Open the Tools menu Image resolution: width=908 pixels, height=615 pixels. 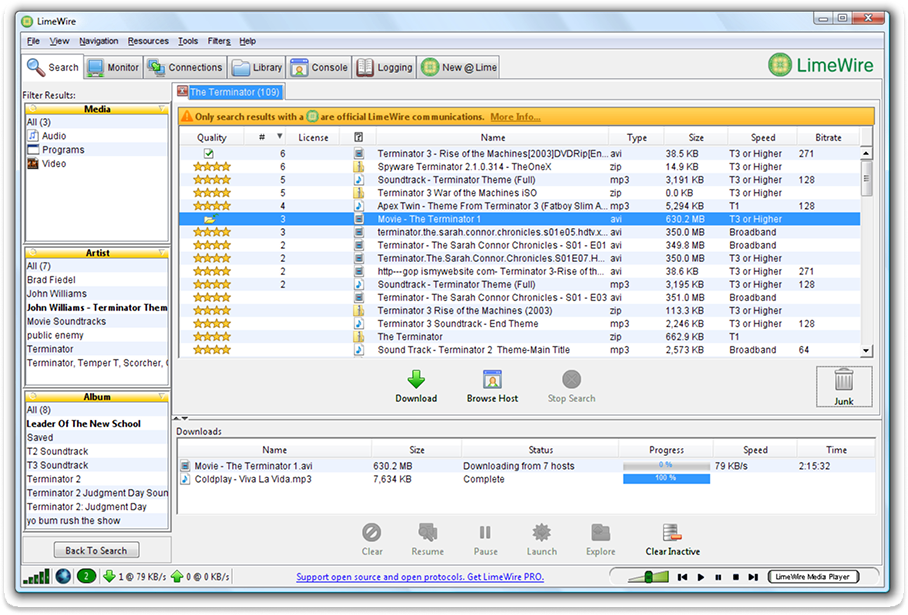point(188,41)
